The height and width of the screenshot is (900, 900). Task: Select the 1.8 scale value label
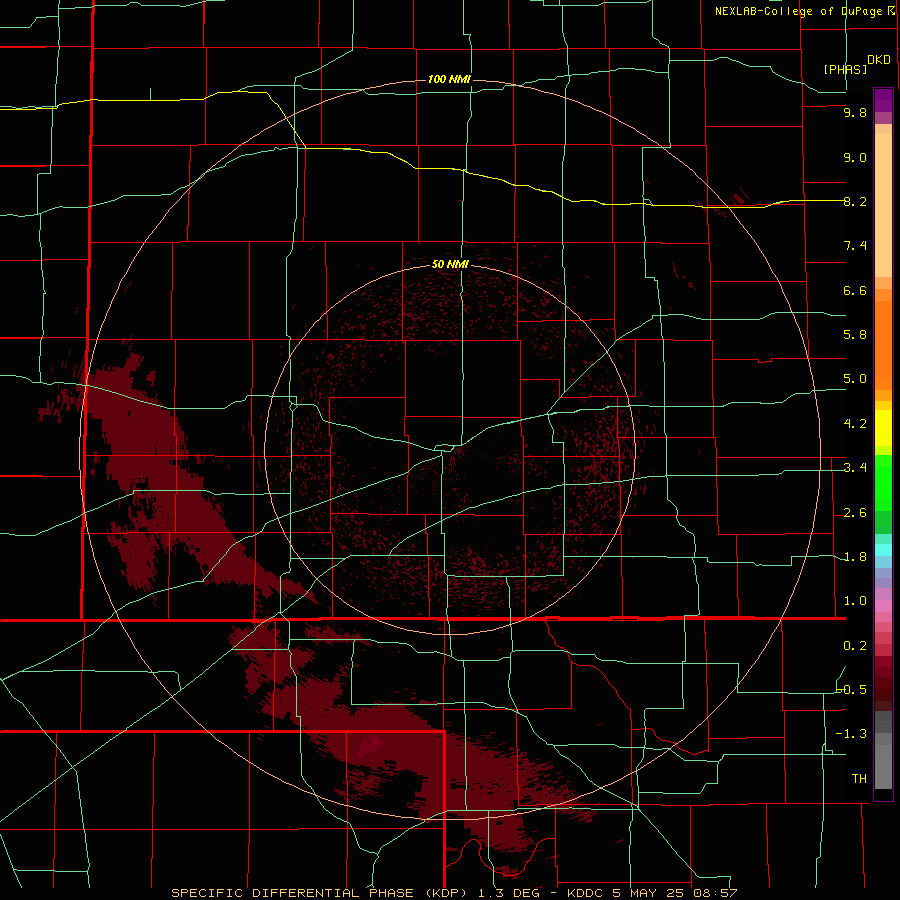point(855,557)
